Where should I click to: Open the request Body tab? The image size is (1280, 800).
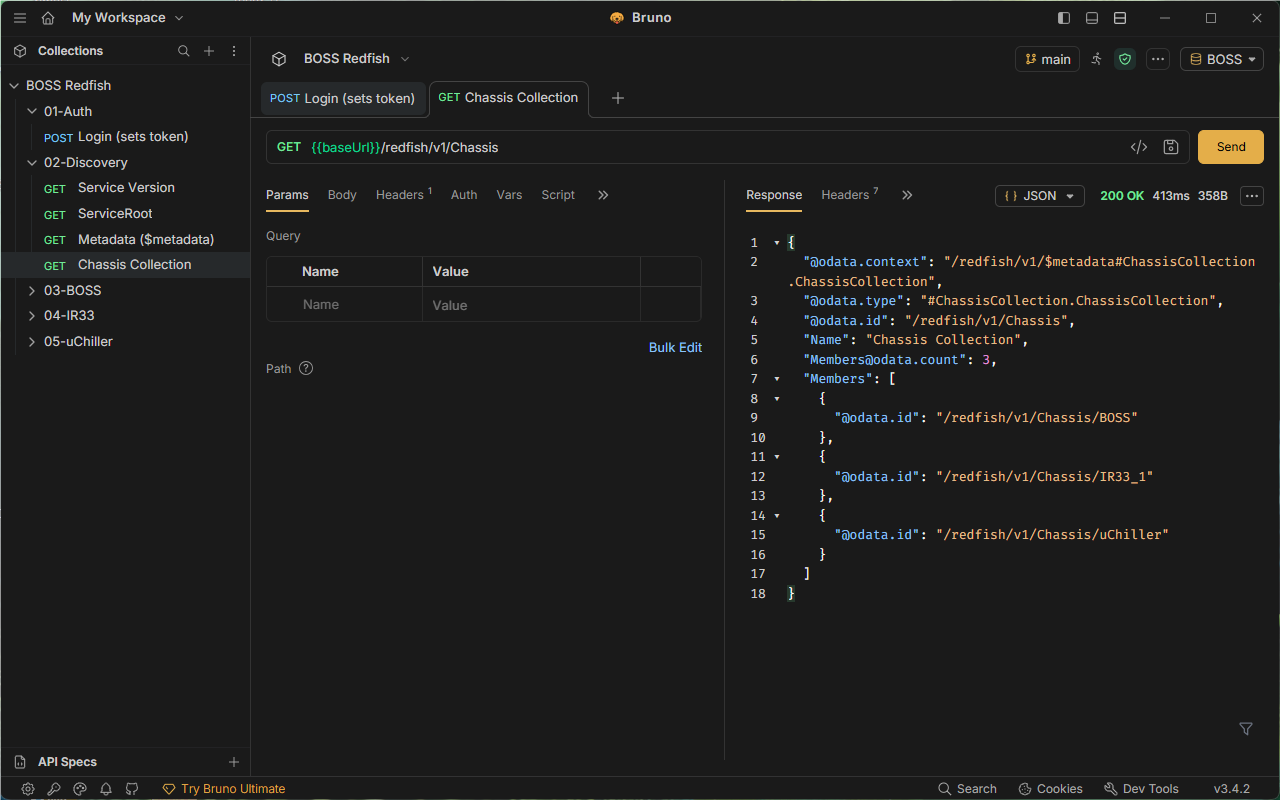[x=342, y=195]
